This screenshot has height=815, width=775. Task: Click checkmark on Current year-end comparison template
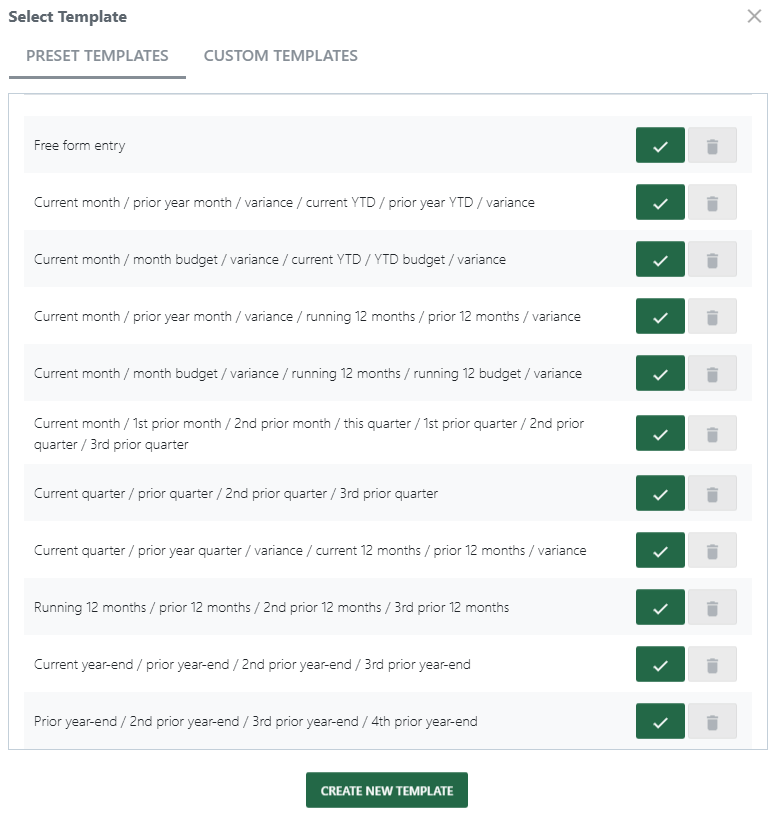[660, 664]
